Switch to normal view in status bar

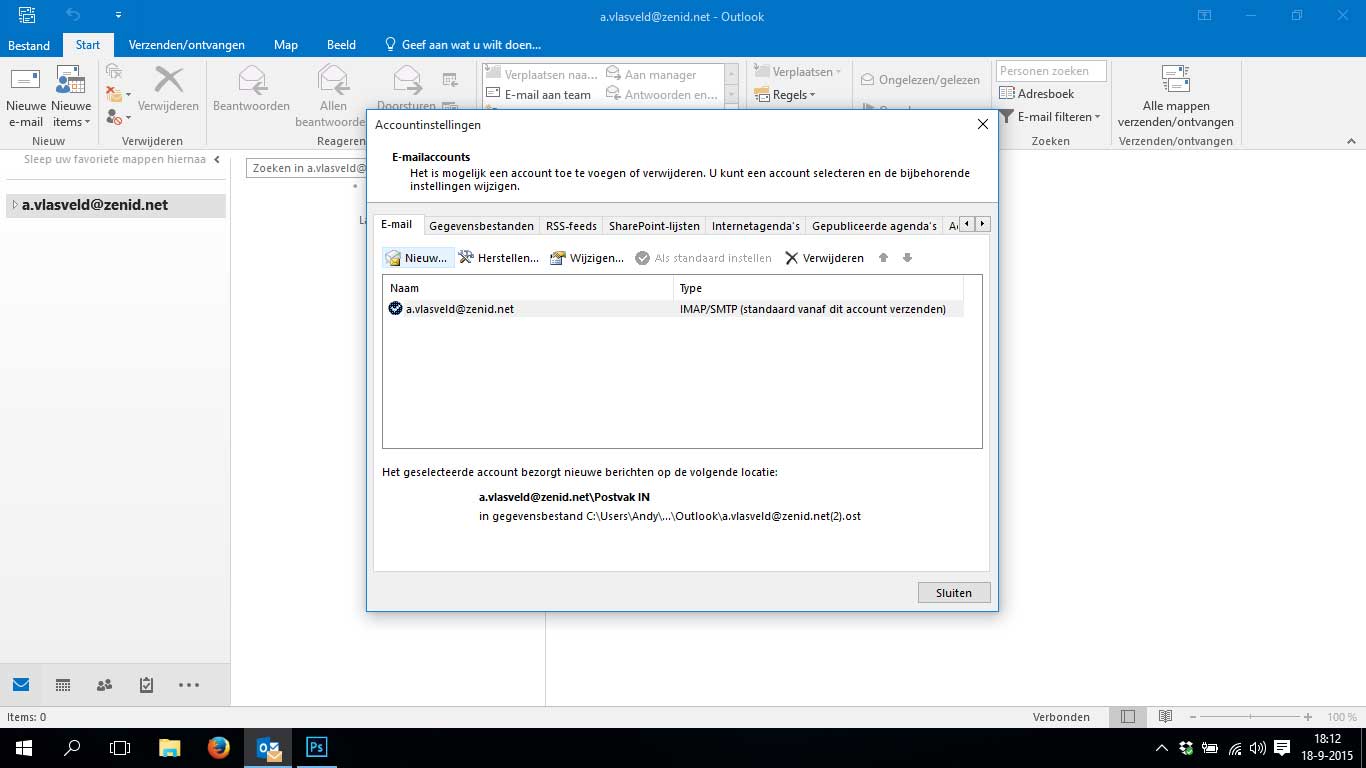(x=1127, y=717)
